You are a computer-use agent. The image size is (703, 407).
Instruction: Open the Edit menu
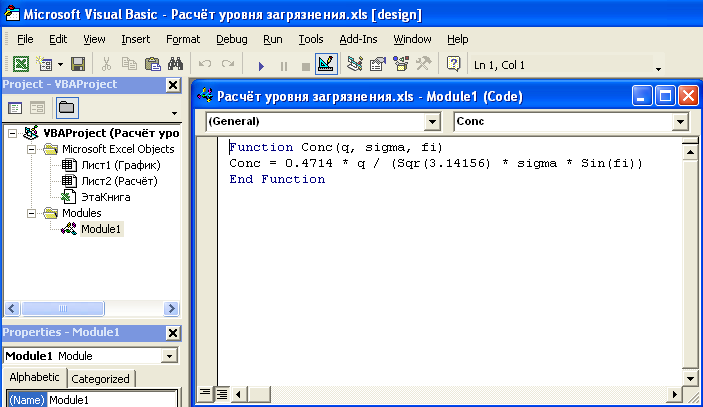pos(58,39)
